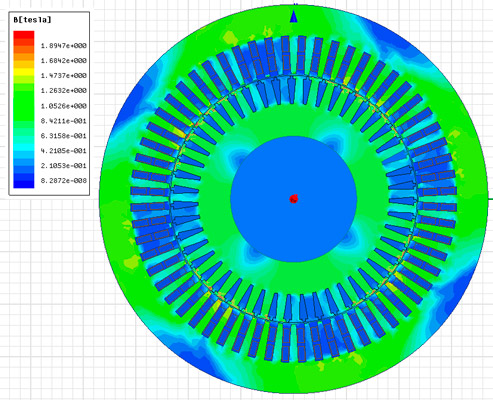Click the 8.4211e-001 legend value

pyautogui.click(x=64, y=121)
